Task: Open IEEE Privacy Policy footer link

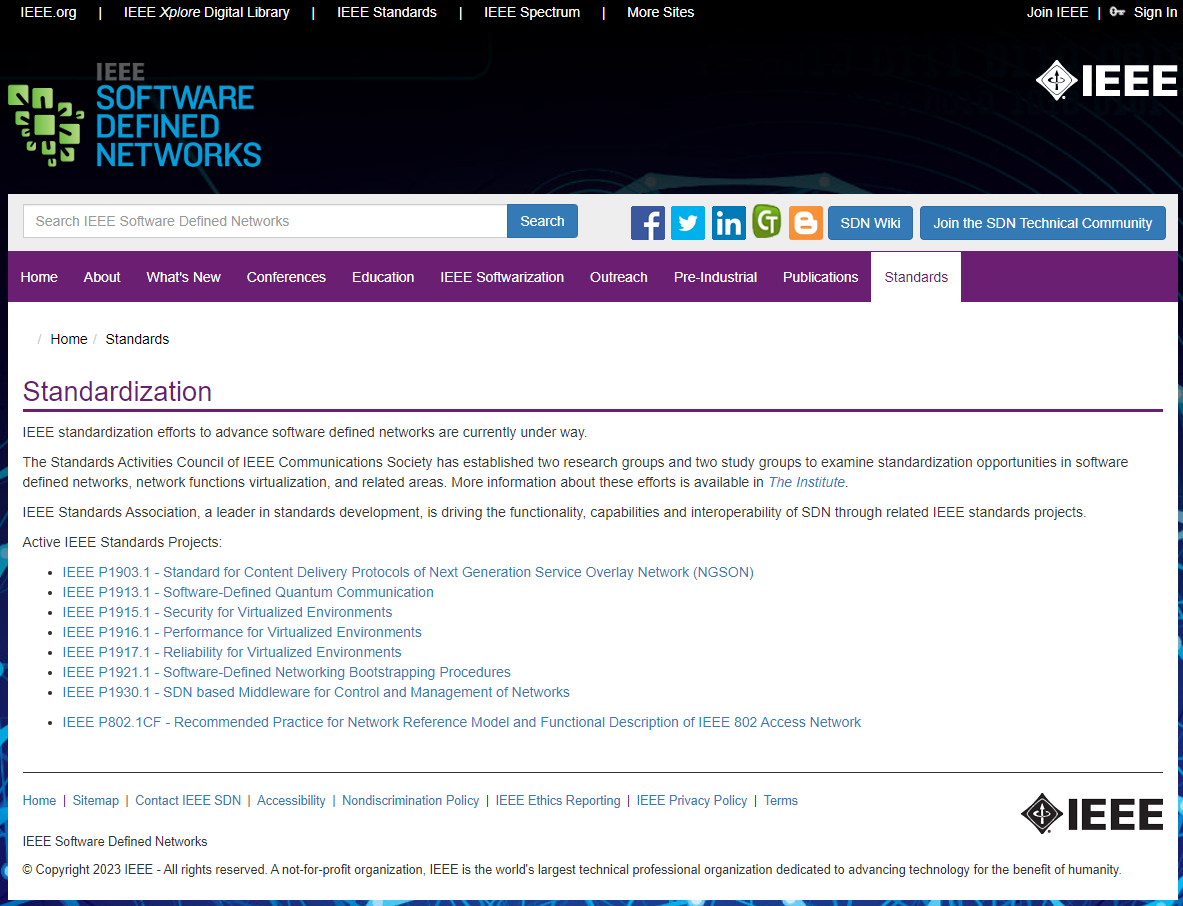Action: tap(692, 800)
